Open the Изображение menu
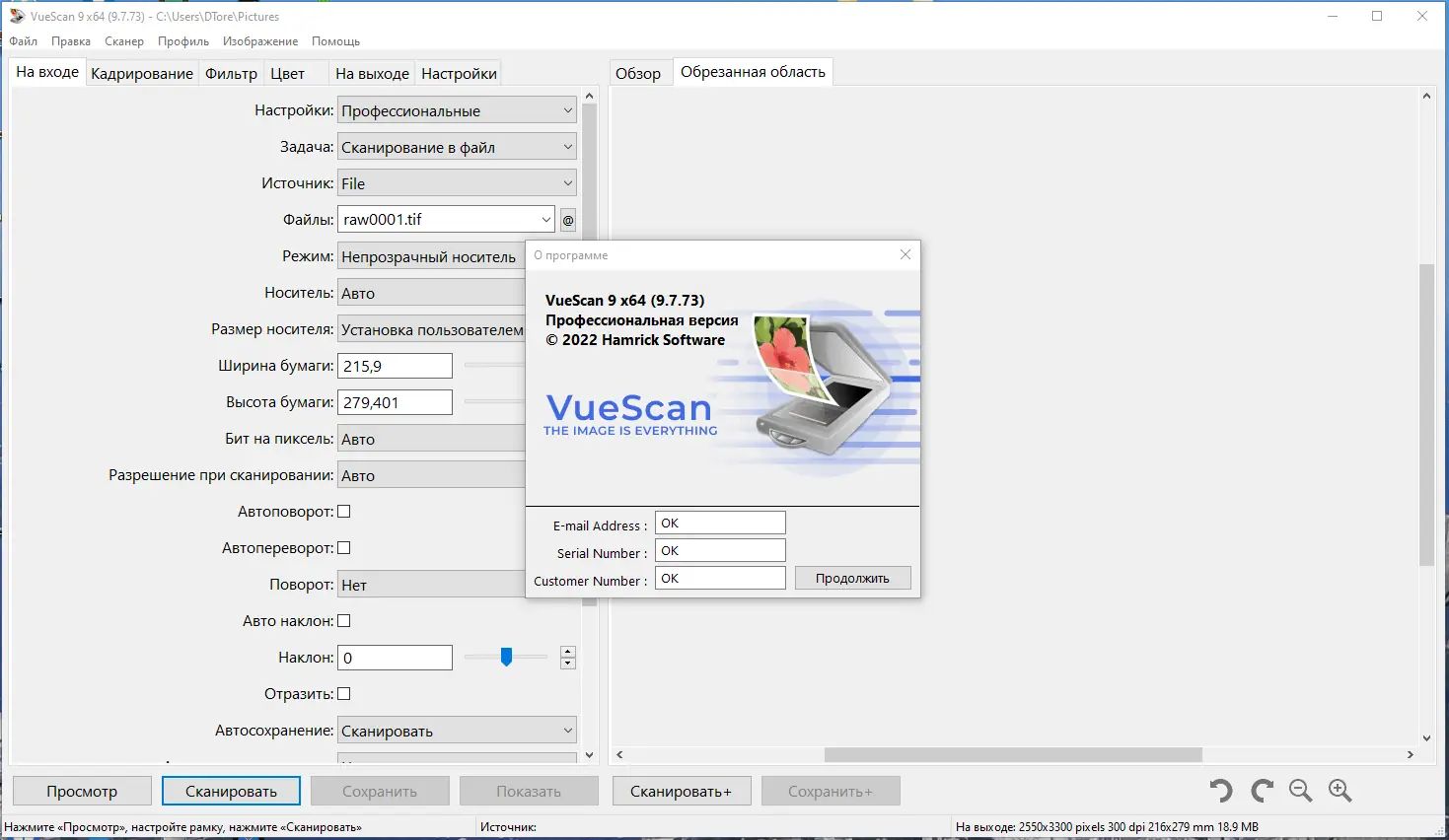This screenshot has width=1449, height=840. pos(259,41)
